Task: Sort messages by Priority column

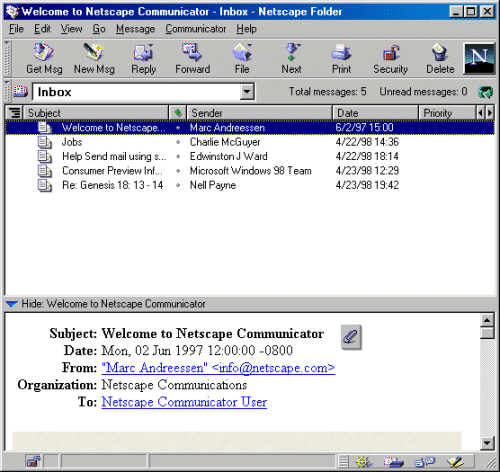Action: [x=447, y=113]
